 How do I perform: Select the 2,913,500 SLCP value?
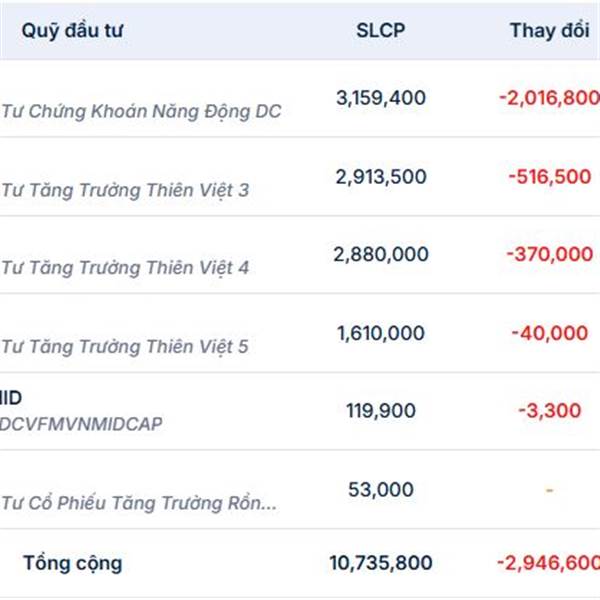[x=380, y=176]
